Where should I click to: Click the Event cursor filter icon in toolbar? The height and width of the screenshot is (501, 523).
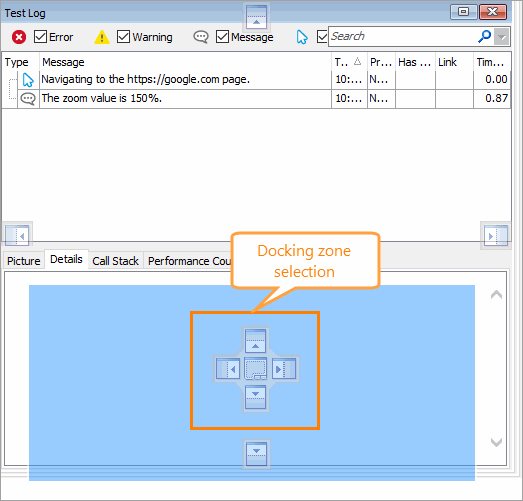point(302,37)
